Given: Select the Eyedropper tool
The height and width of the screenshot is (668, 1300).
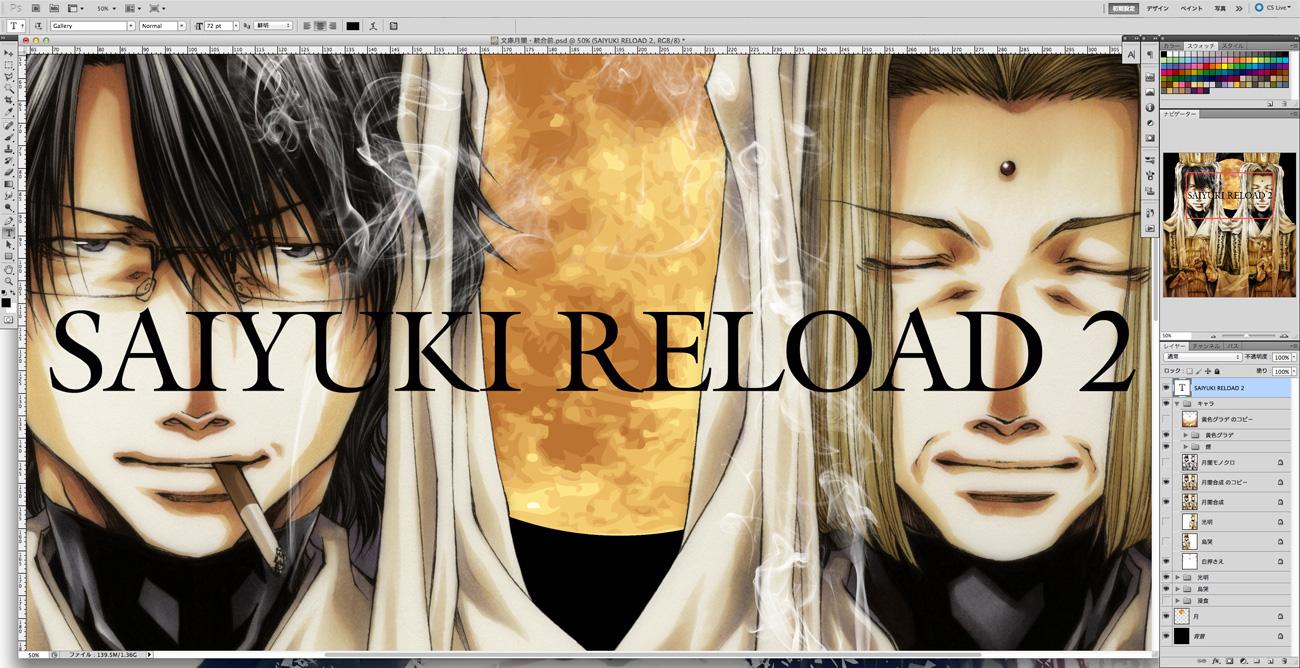Looking at the screenshot, I should point(8,112).
